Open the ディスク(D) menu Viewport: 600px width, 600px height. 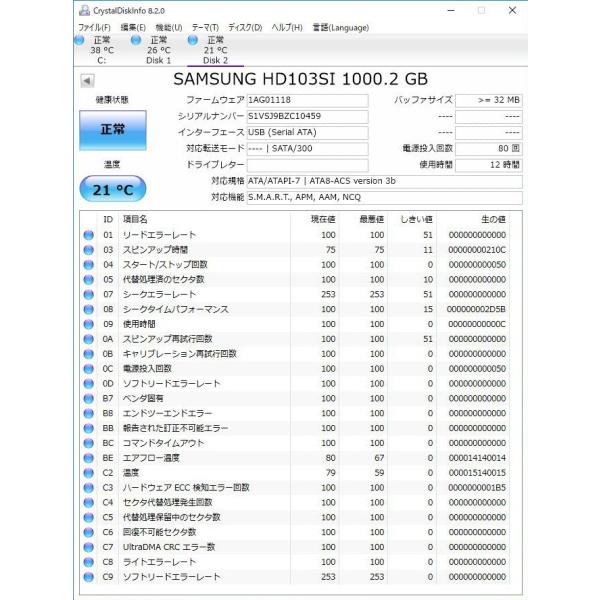(245, 27)
